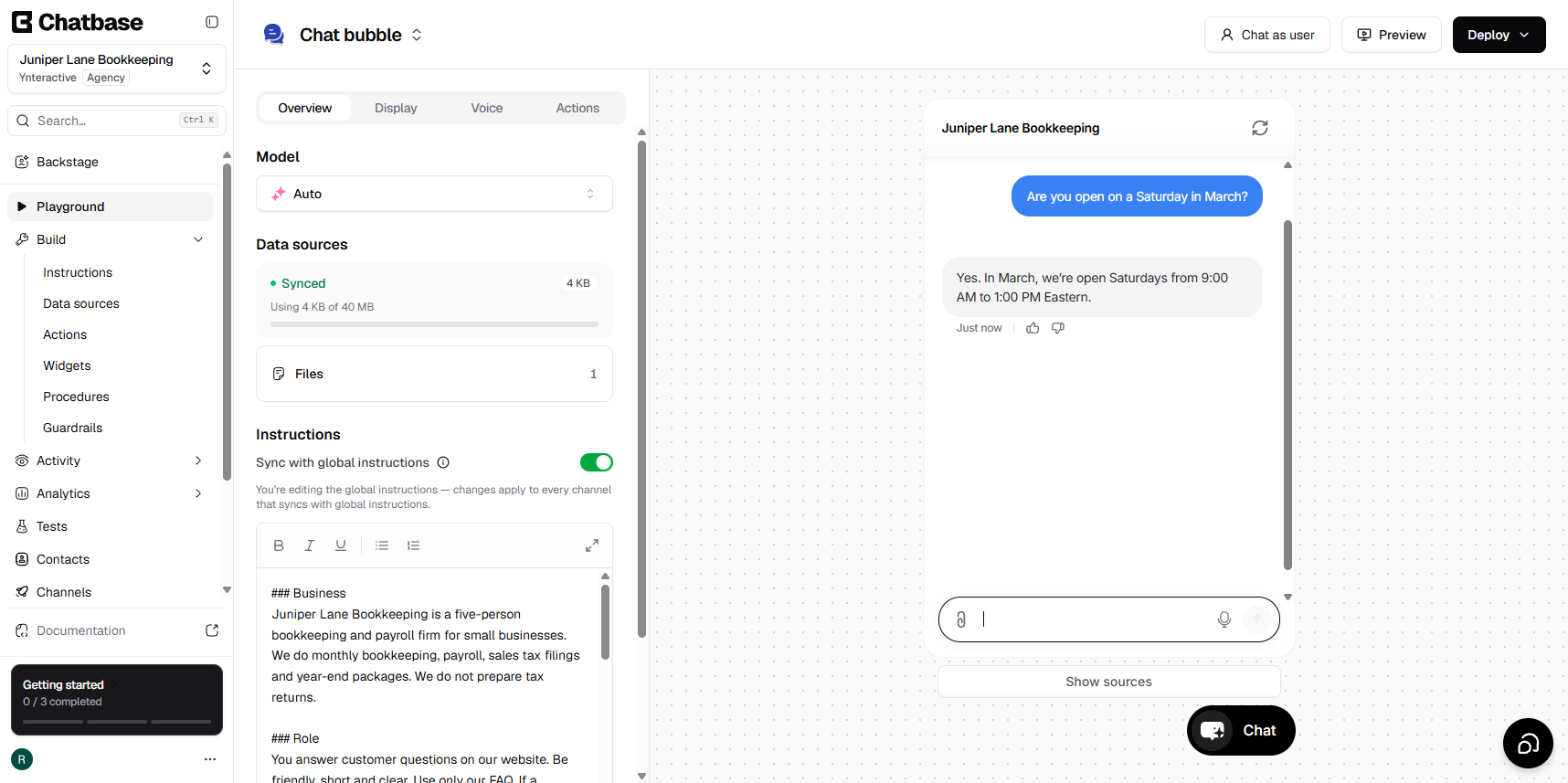Viewport: 1568px width, 783px height.
Task: Click the data sources usage progress bar
Action: point(434,324)
